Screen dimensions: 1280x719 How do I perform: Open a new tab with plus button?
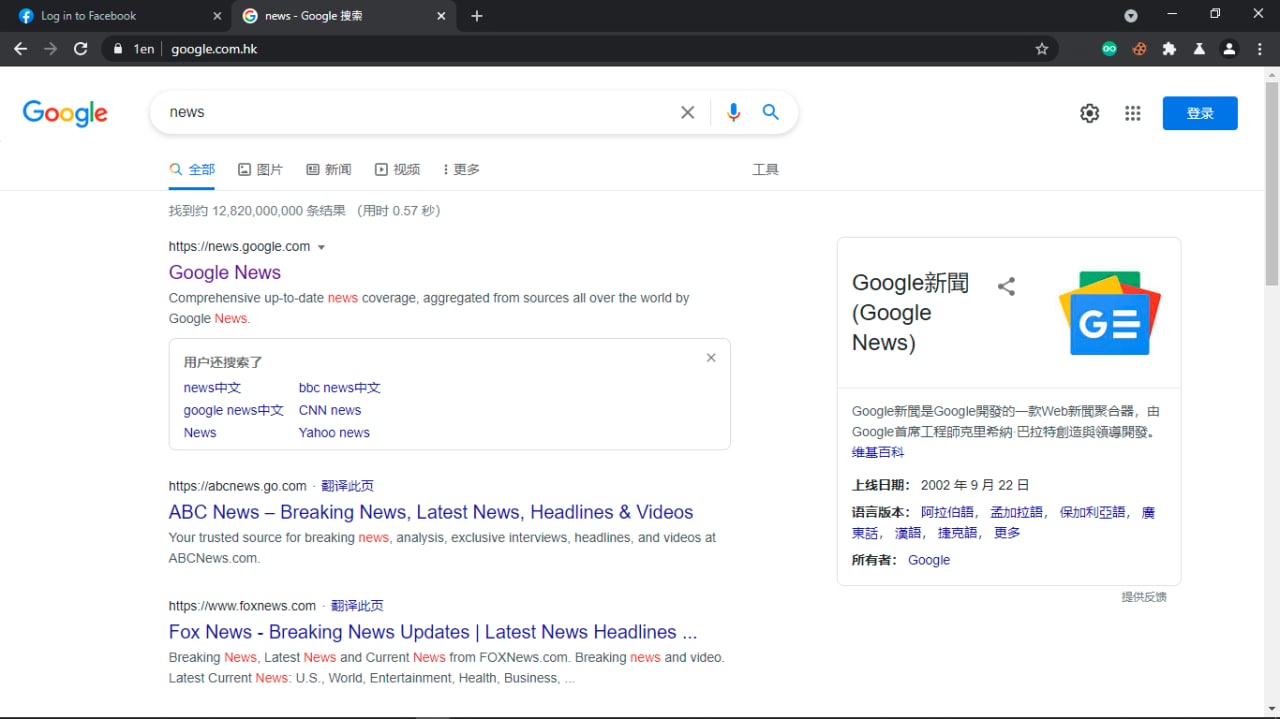(x=477, y=16)
